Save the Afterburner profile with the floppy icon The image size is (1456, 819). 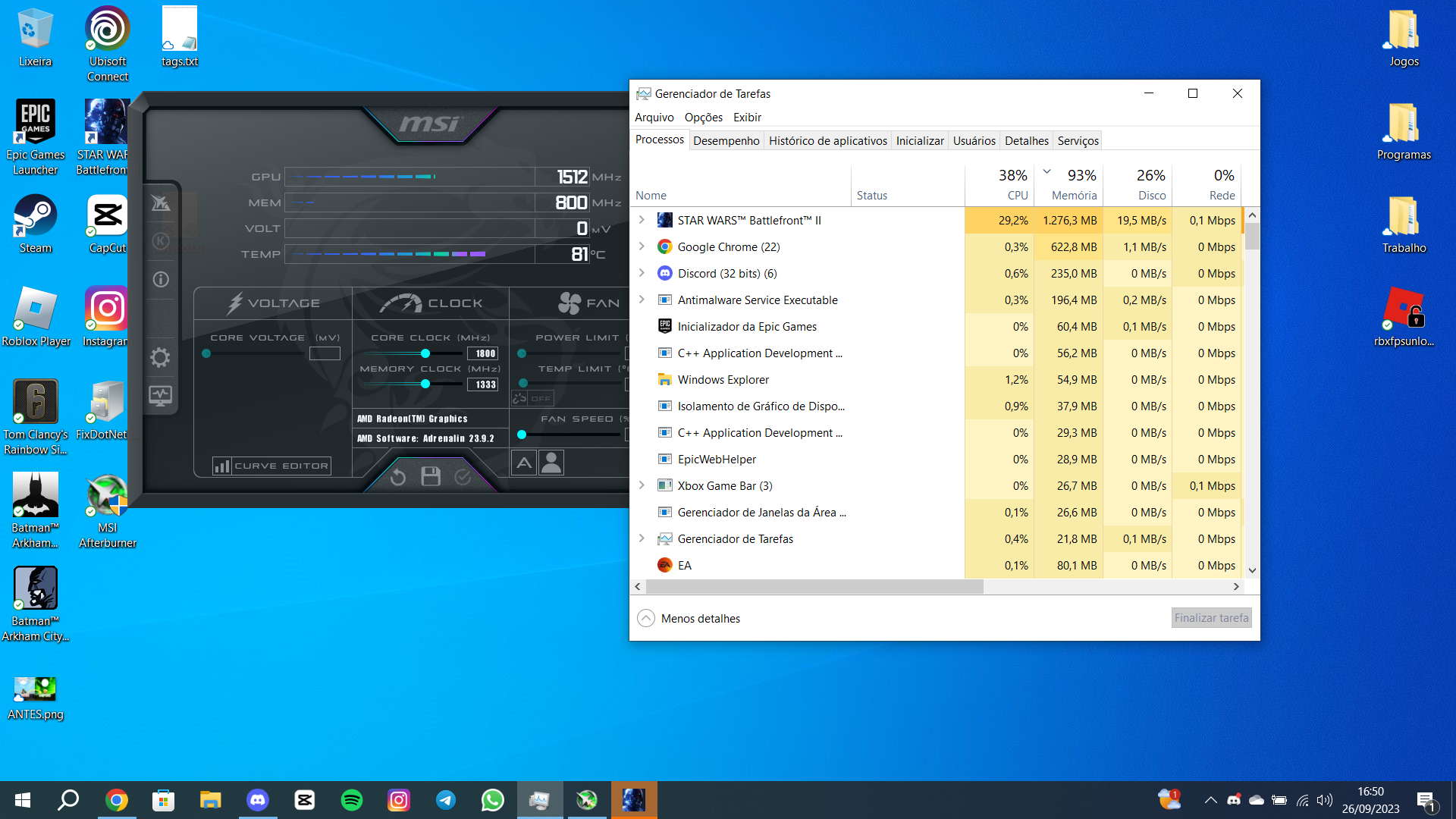pos(431,476)
